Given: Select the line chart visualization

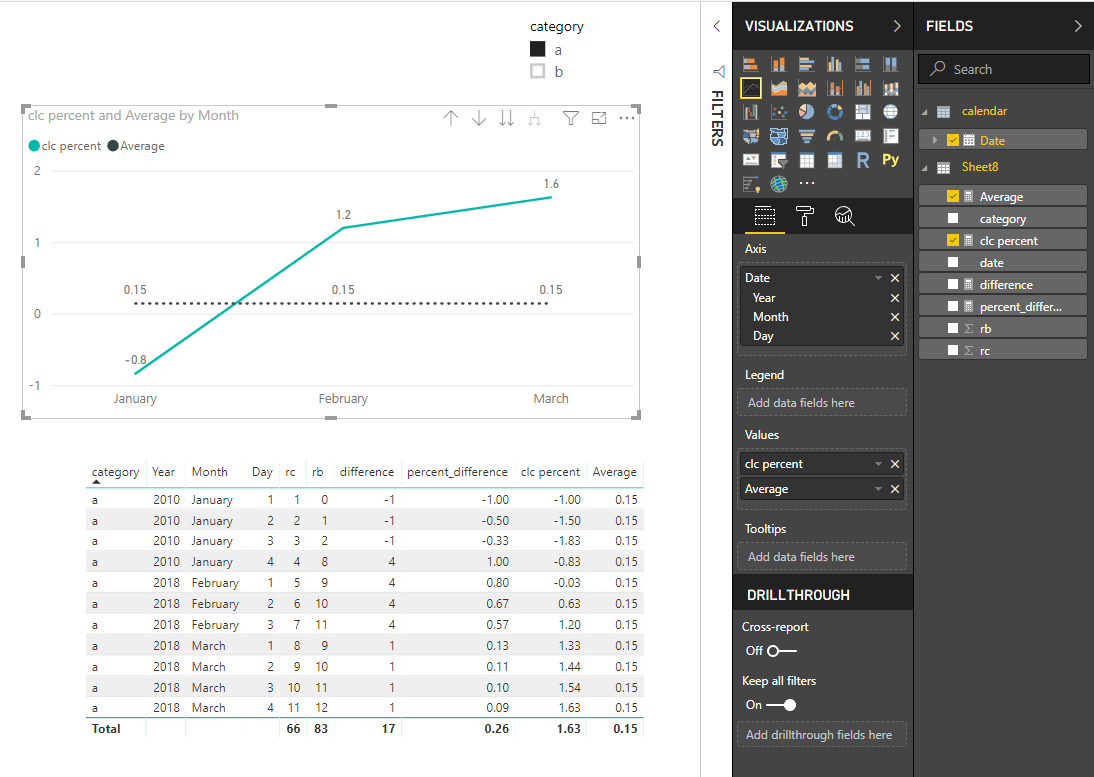Looking at the screenshot, I should click(751, 88).
